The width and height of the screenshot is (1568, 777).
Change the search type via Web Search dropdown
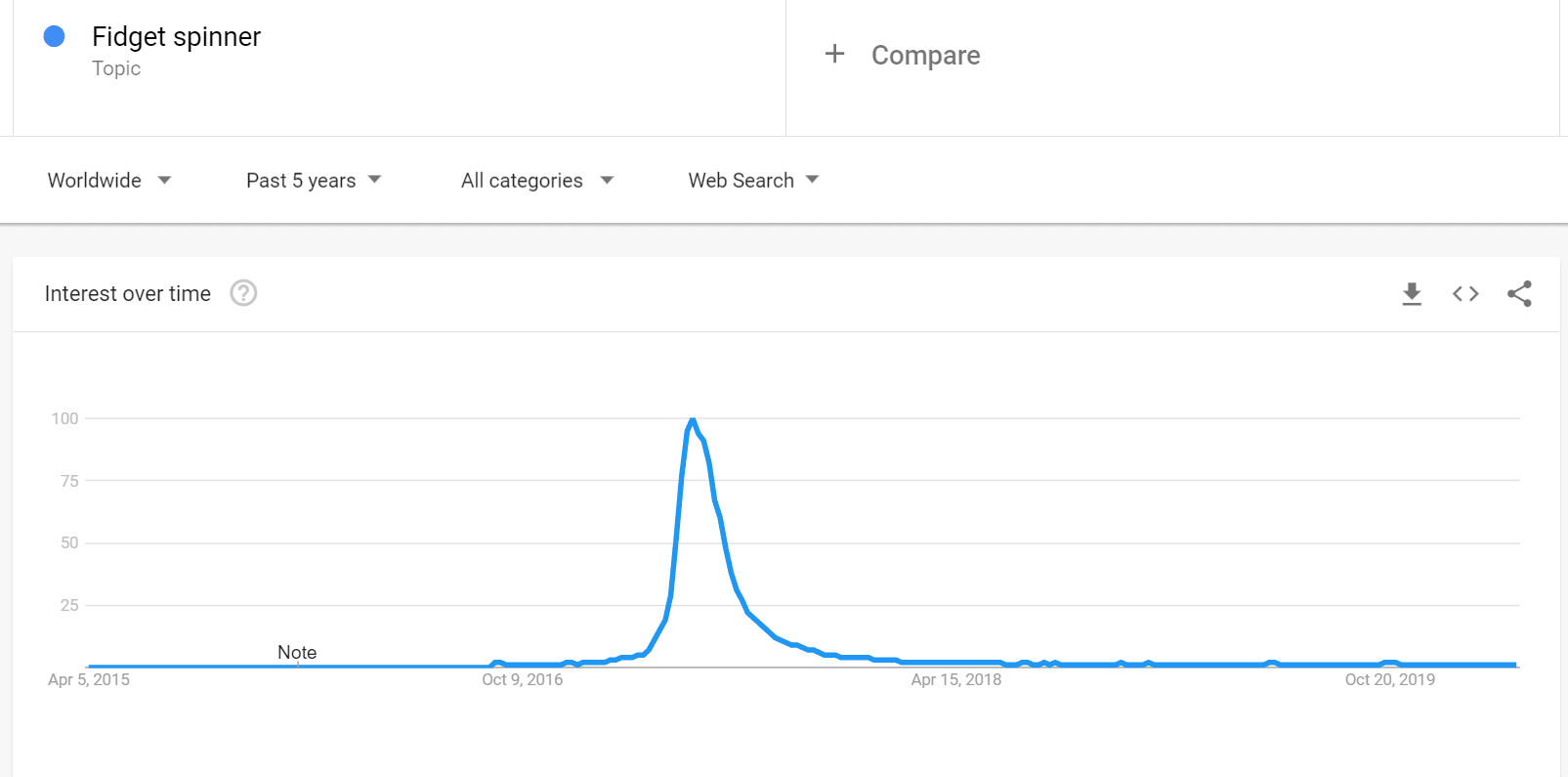[x=741, y=180]
